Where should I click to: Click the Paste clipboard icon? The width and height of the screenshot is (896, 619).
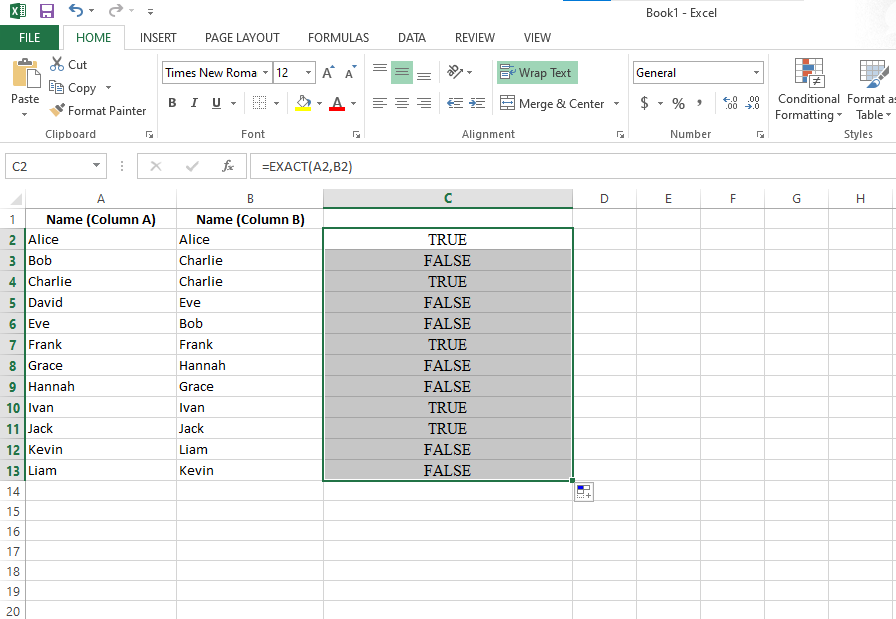pos(26,74)
